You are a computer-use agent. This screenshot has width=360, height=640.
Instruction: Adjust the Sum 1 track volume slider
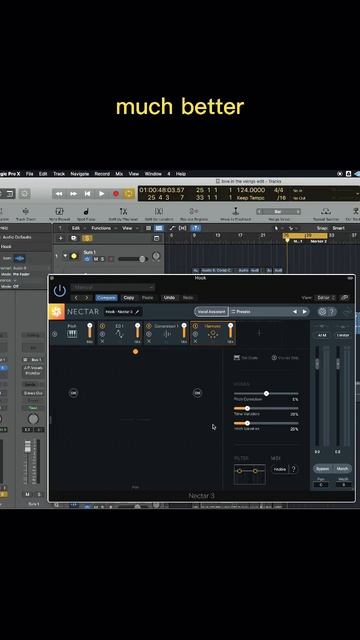tap(132, 259)
